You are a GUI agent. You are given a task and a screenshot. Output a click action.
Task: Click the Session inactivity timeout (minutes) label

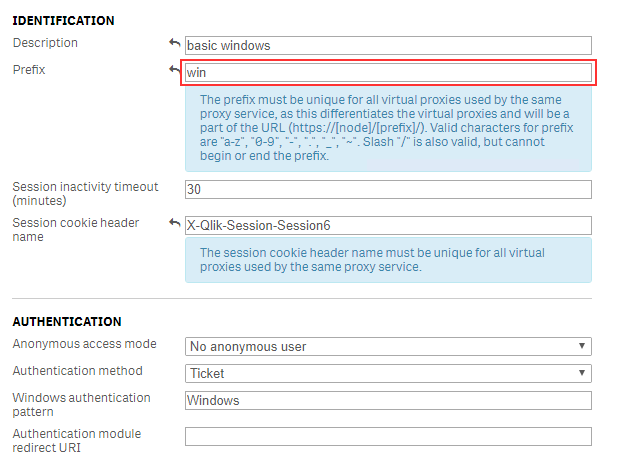(x=85, y=193)
